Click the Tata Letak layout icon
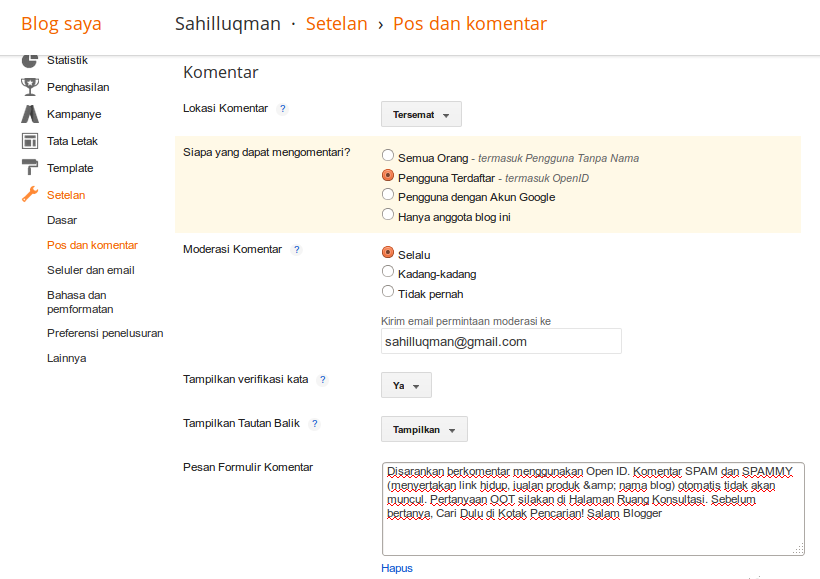This screenshot has width=820, height=579. tap(30, 141)
